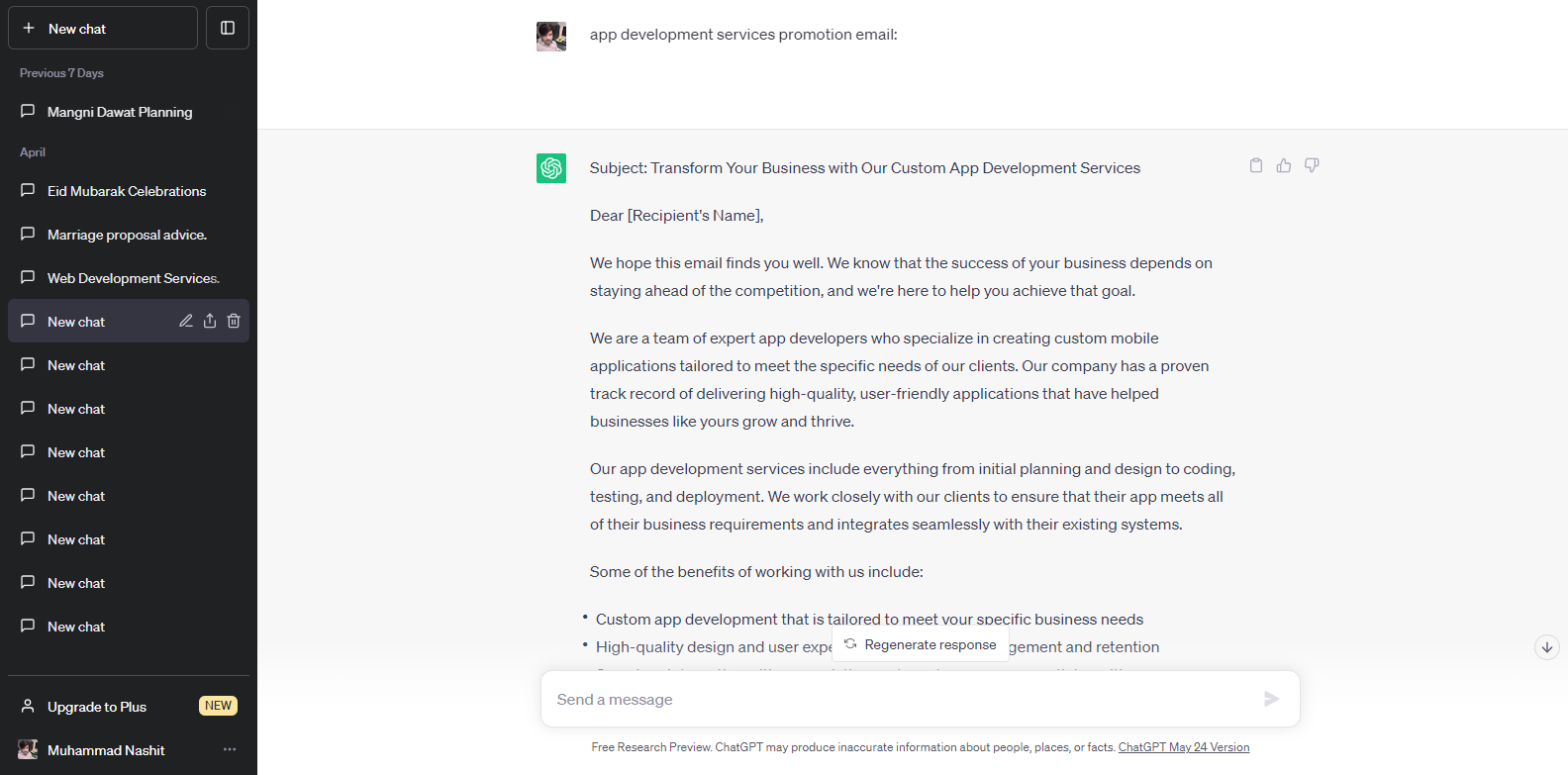Click the share chat icon
The width and height of the screenshot is (1568, 775).
point(210,321)
